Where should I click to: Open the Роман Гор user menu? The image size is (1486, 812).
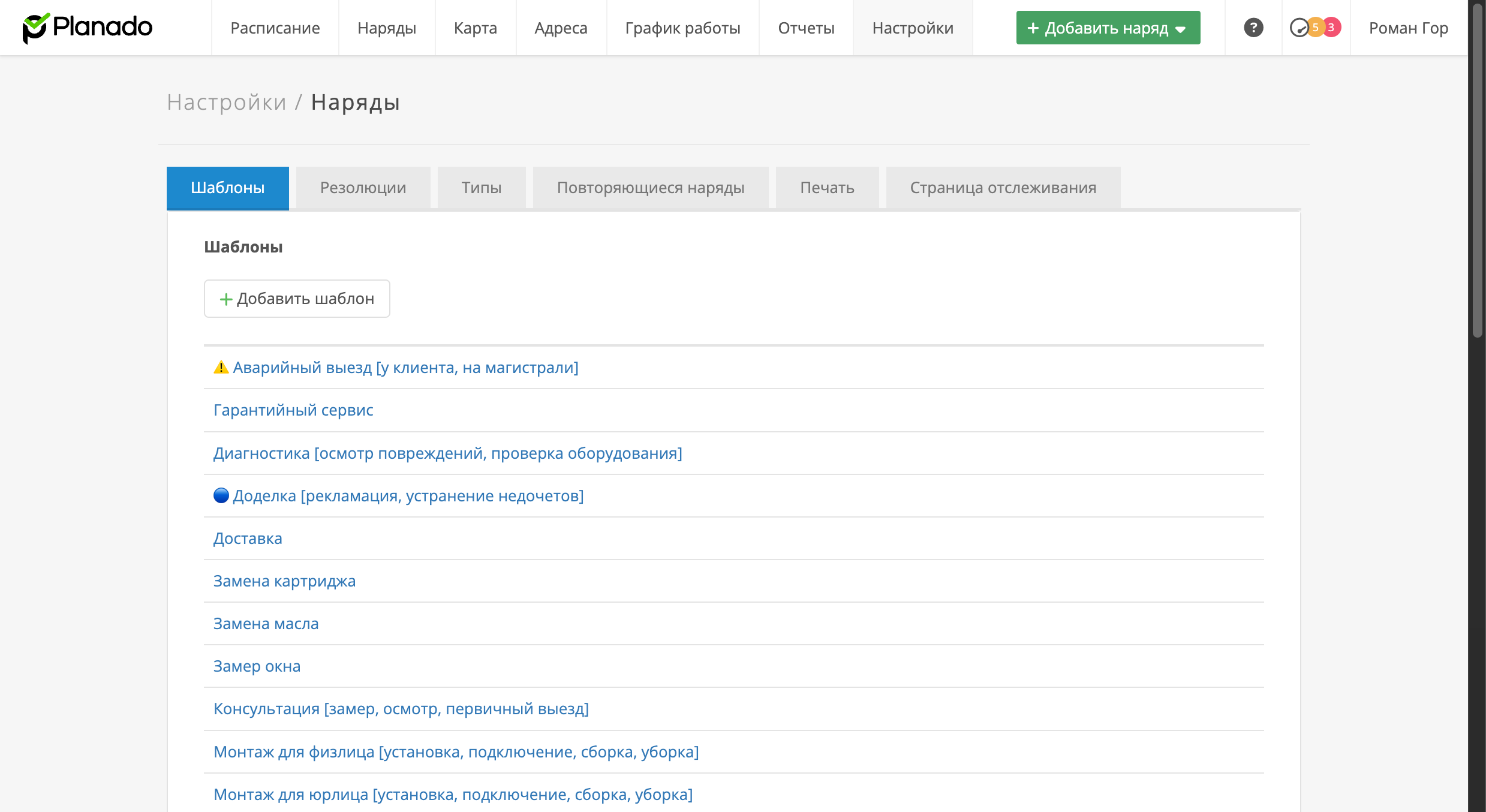pos(1408,28)
